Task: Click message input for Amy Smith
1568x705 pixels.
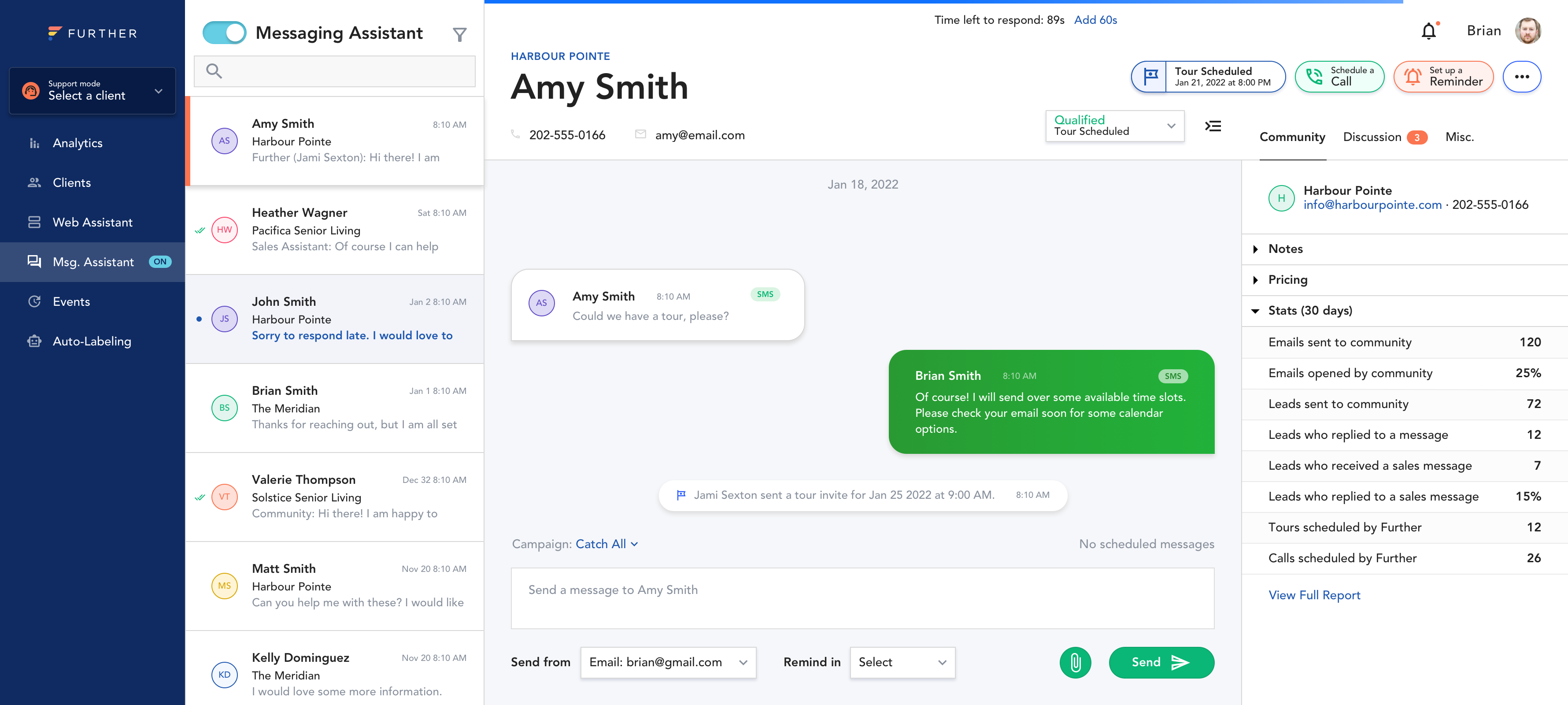Action: tap(862, 598)
